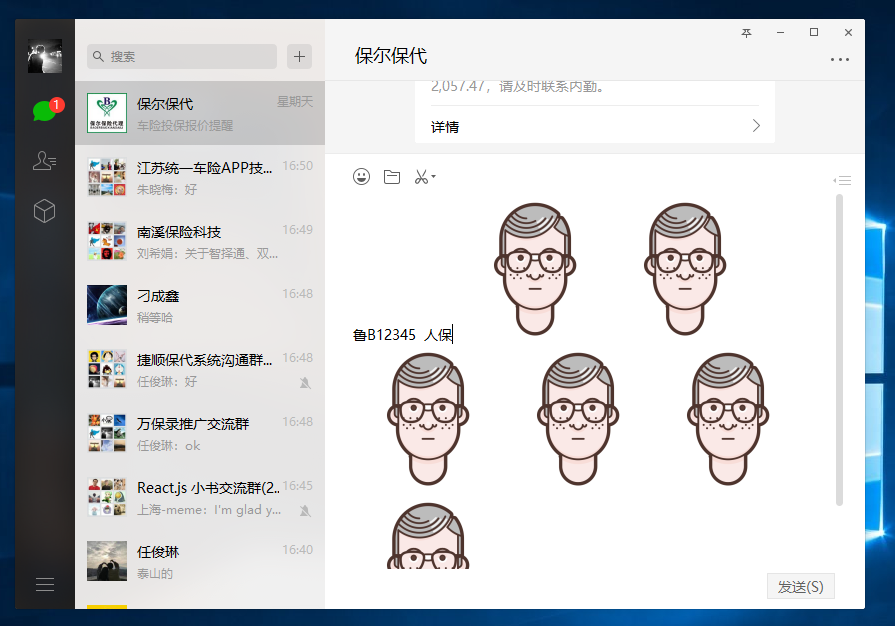Viewport: 895px width, 626px height.
Task: Open the Chats tab with unread badge
Action: click(x=47, y=110)
